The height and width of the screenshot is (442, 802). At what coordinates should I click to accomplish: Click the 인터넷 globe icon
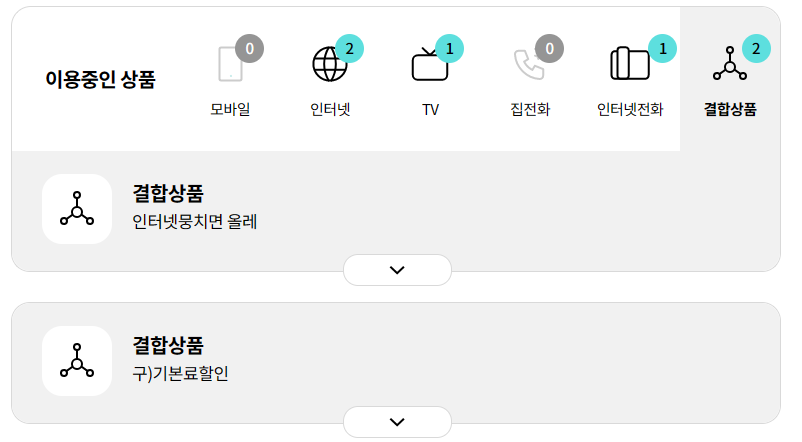point(330,64)
